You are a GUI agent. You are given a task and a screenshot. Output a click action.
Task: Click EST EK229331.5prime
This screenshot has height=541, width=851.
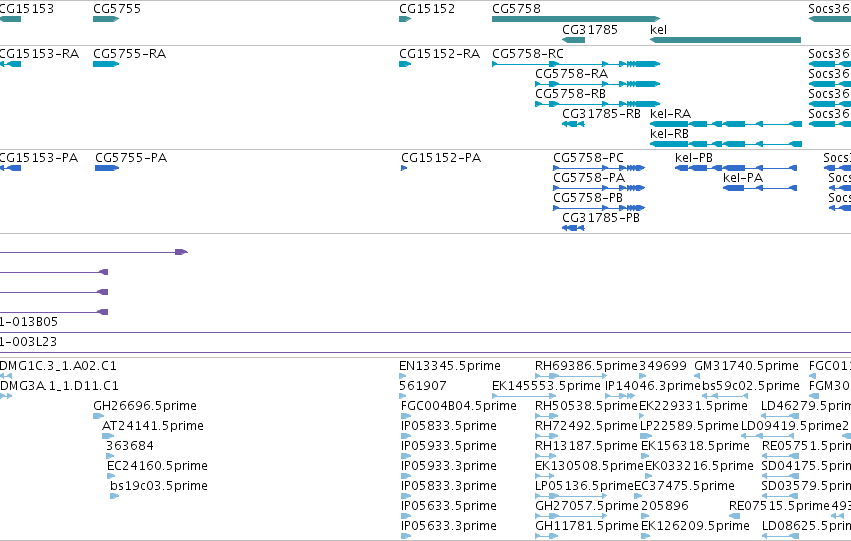(693, 406)
